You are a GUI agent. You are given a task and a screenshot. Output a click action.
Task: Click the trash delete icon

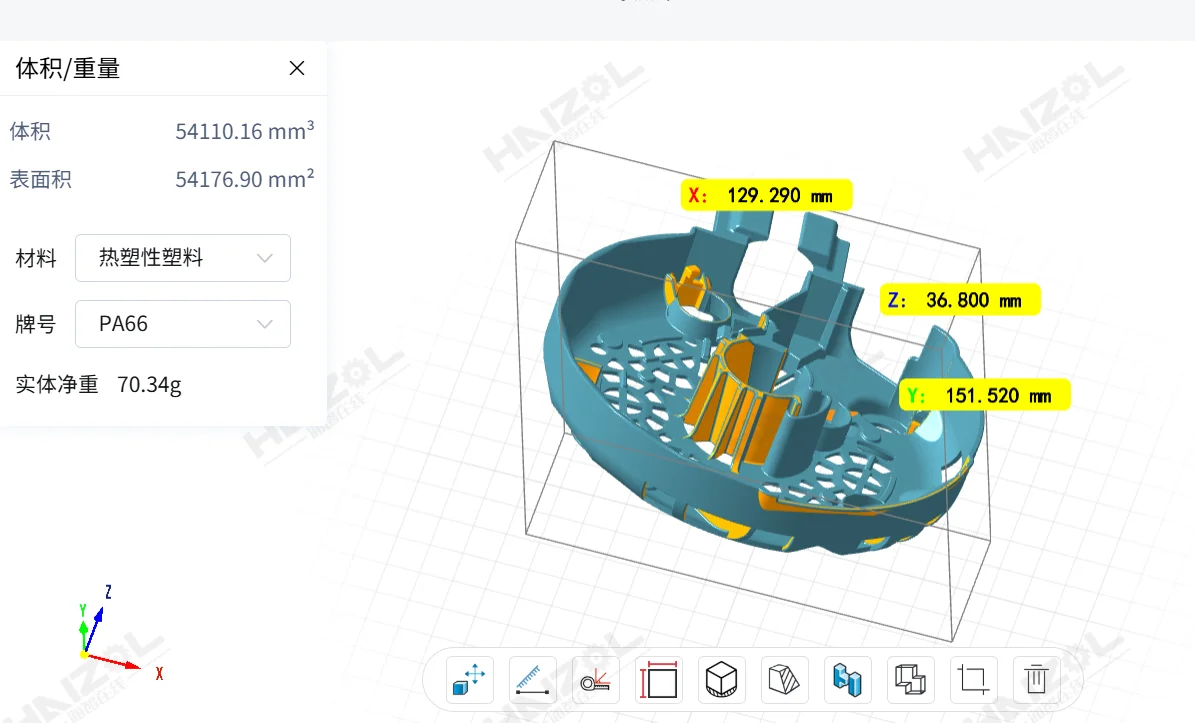[x=1036, y=679]
